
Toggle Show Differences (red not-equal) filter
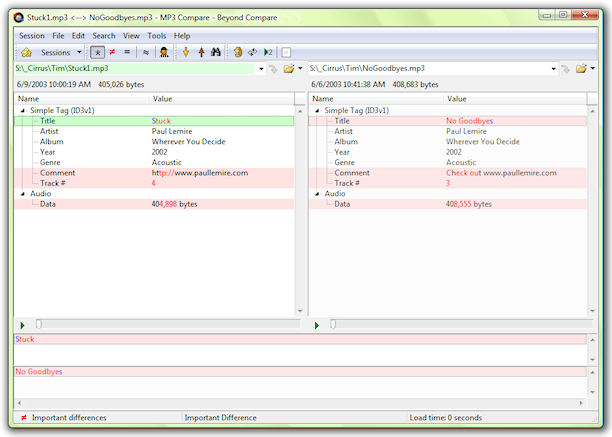(x=112, y=52)
